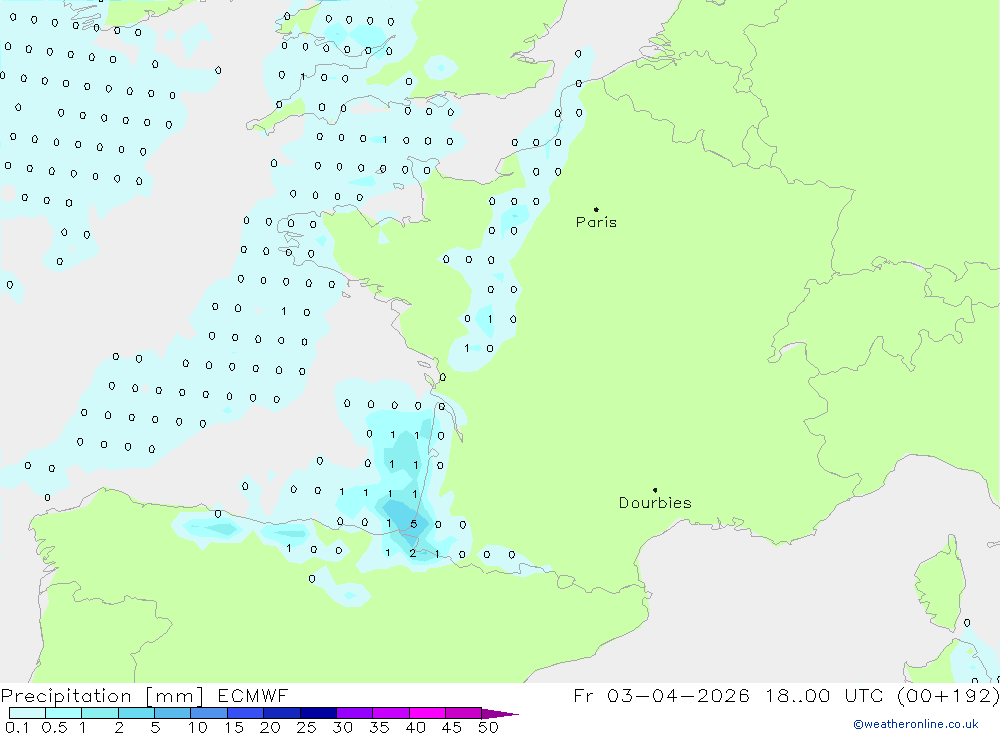Click the legend label 10
The height and width of the screenshot is (733, 1000).
tap(198, 727)
